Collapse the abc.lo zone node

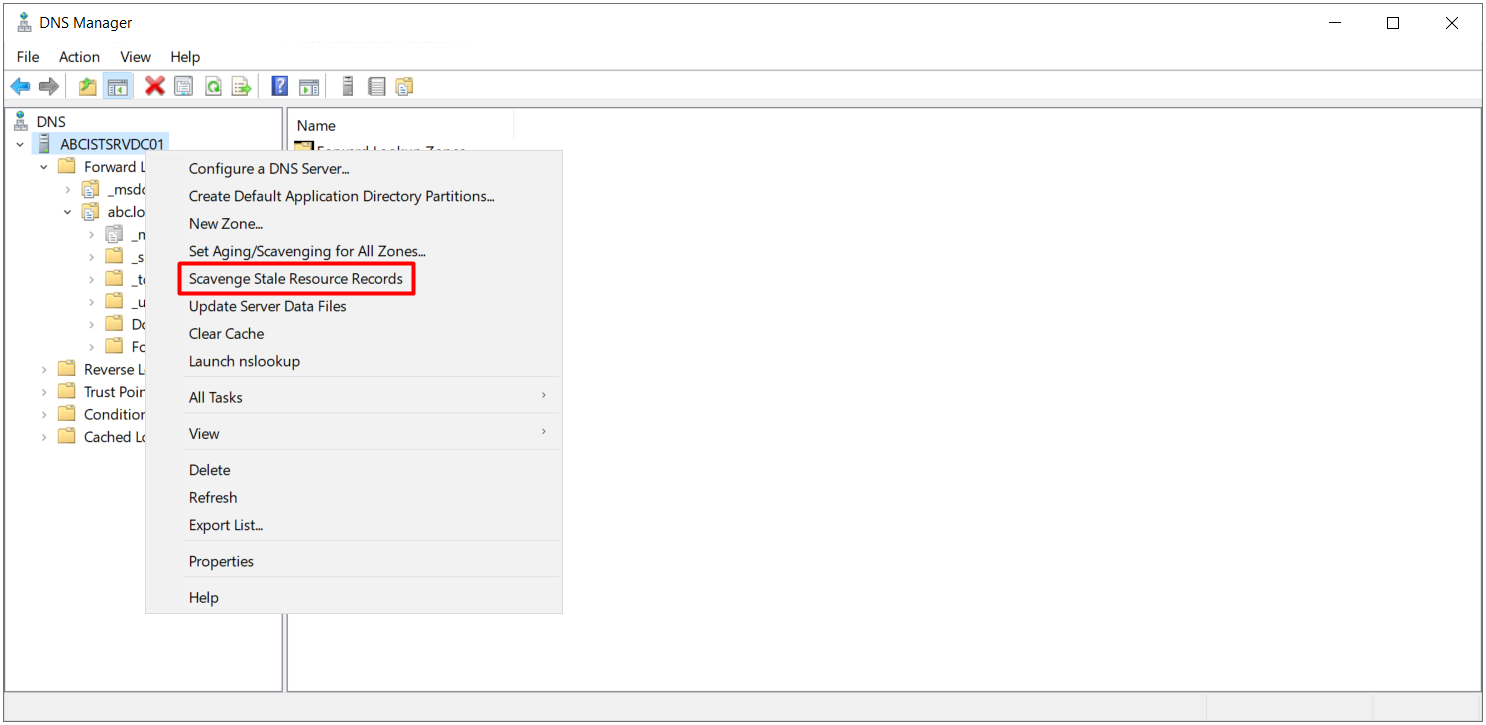coord(68,212)
